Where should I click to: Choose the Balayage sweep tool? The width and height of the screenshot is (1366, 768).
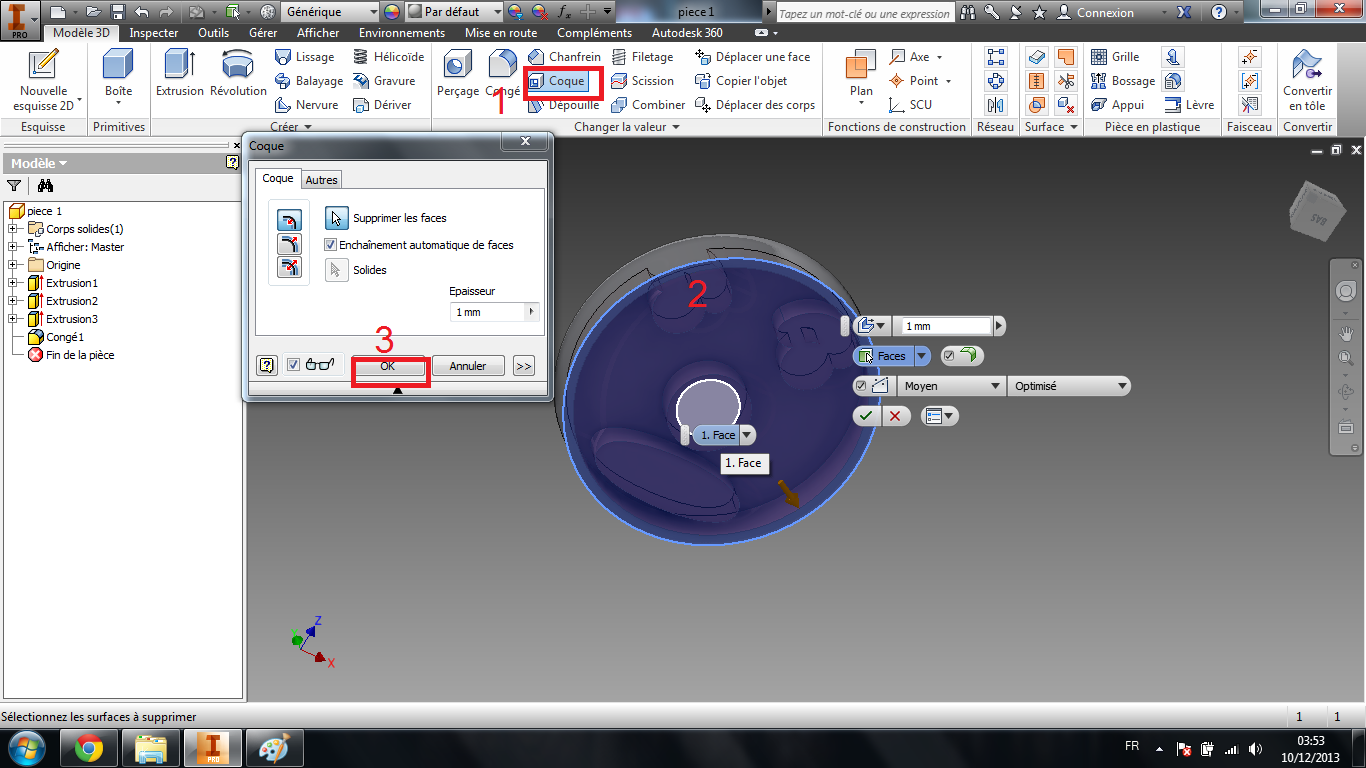(309, 81)
